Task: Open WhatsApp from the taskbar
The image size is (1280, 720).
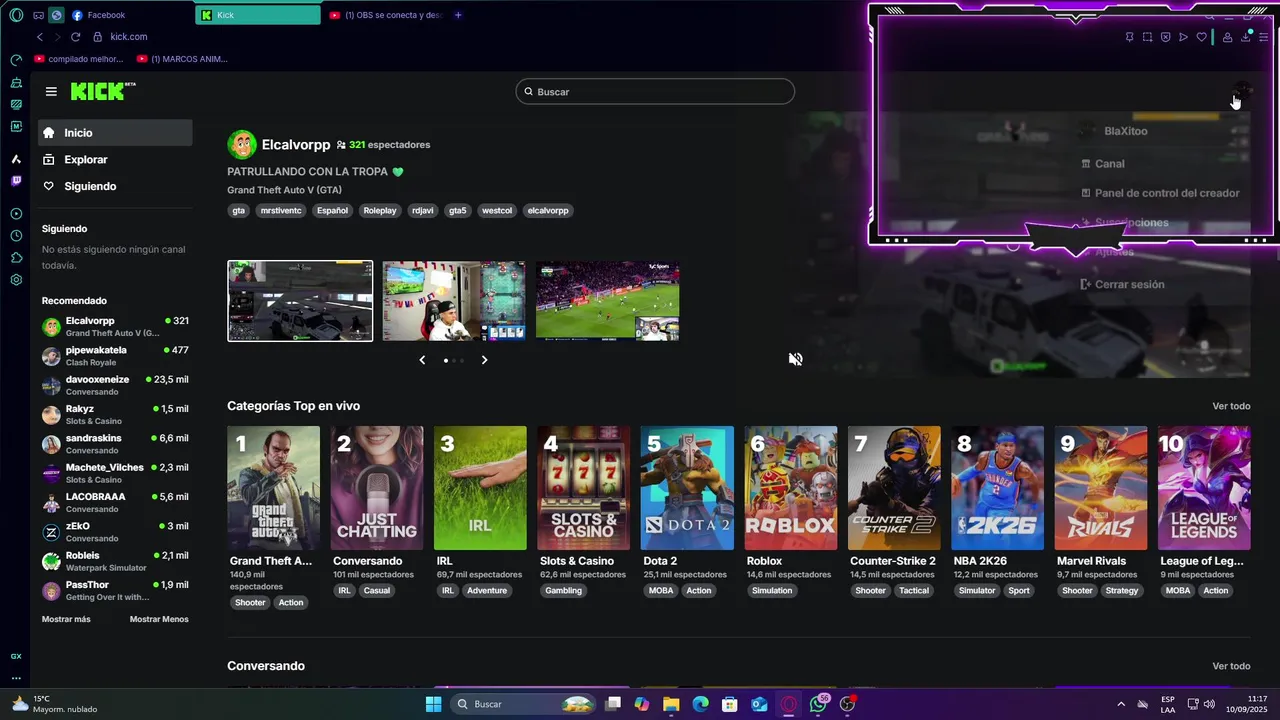Action: pyautogui.click(x=819, y=704)
